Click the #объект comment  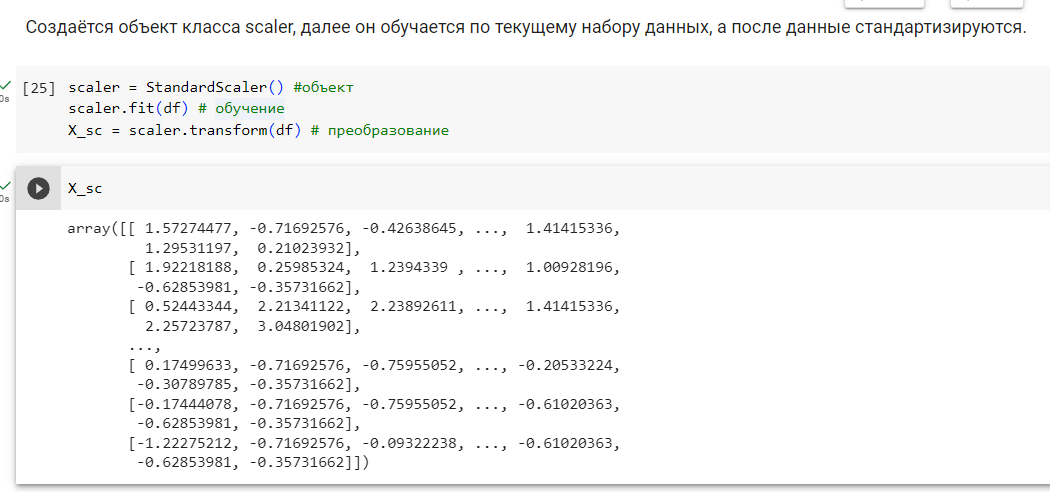323,88
